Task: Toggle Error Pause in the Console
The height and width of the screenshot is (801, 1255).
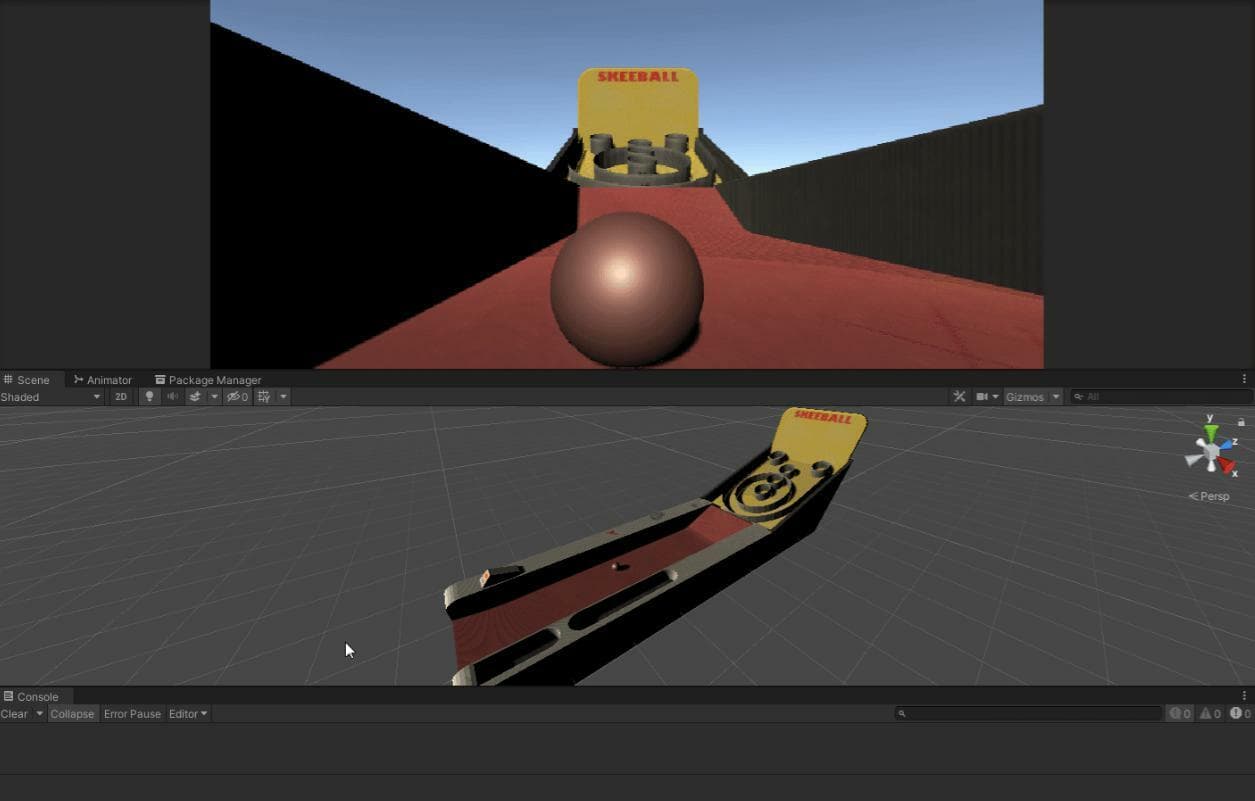Action: click(x=132, y=714)
